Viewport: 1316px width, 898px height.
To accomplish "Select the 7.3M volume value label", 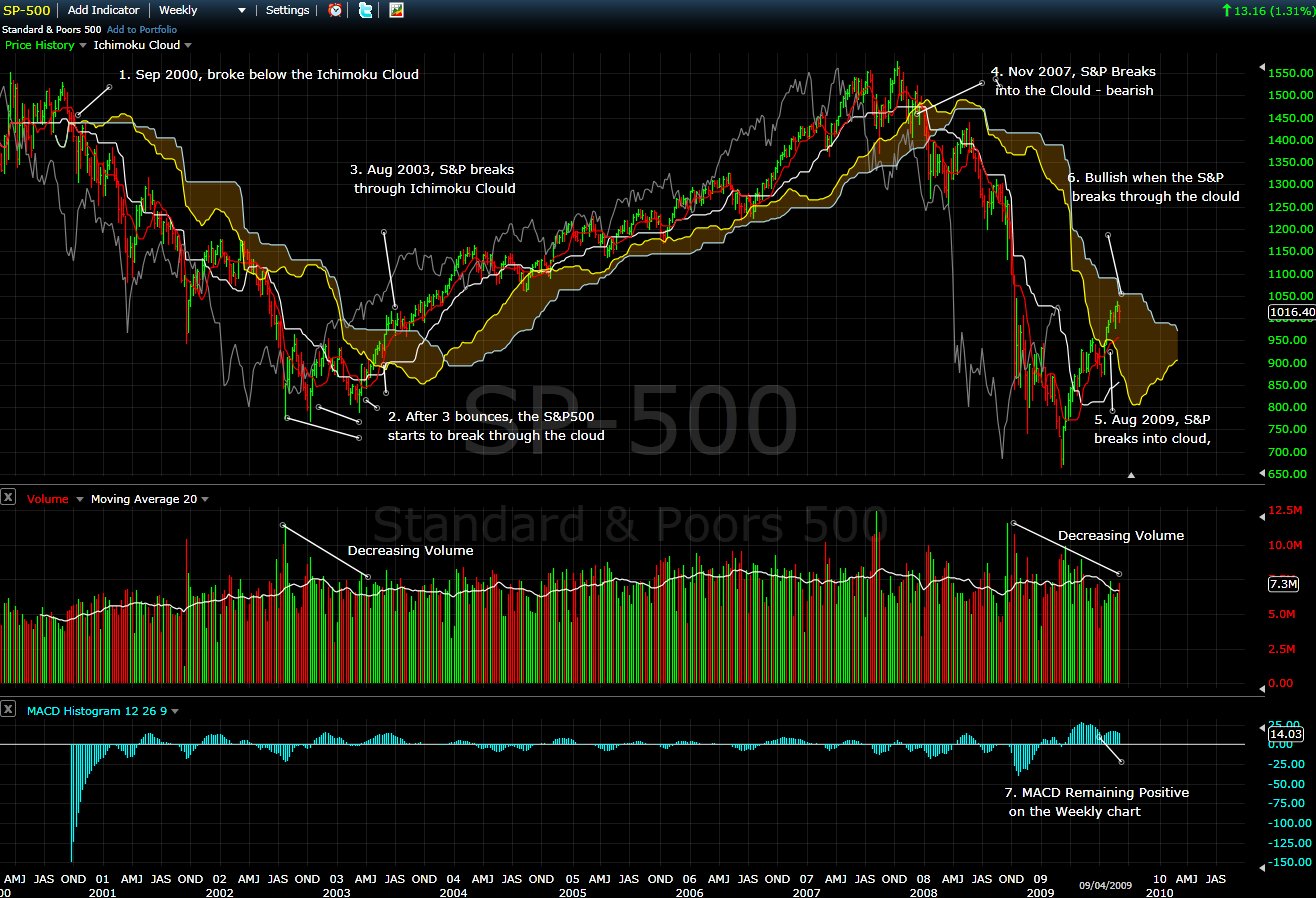I will tap(1283, 584).
